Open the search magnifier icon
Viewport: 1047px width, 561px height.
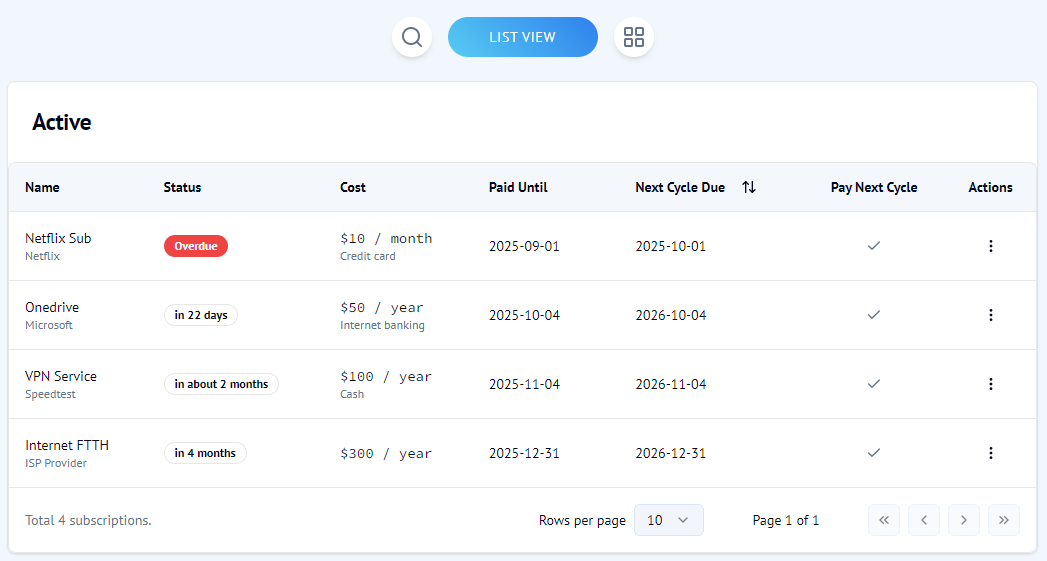pyautogui.click(x=412, y=38)
